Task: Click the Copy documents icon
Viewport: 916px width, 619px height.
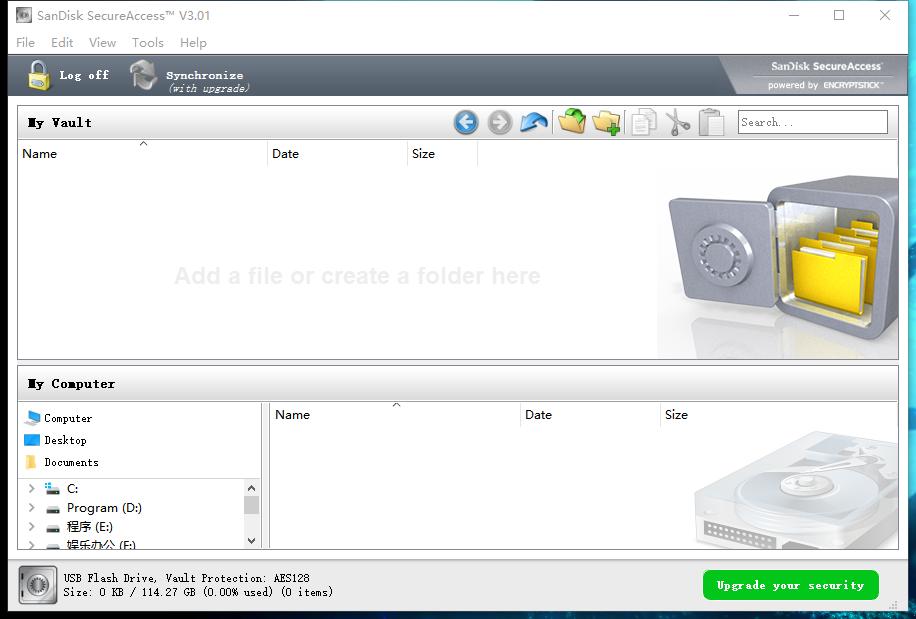Action: (x=644, y=122)
